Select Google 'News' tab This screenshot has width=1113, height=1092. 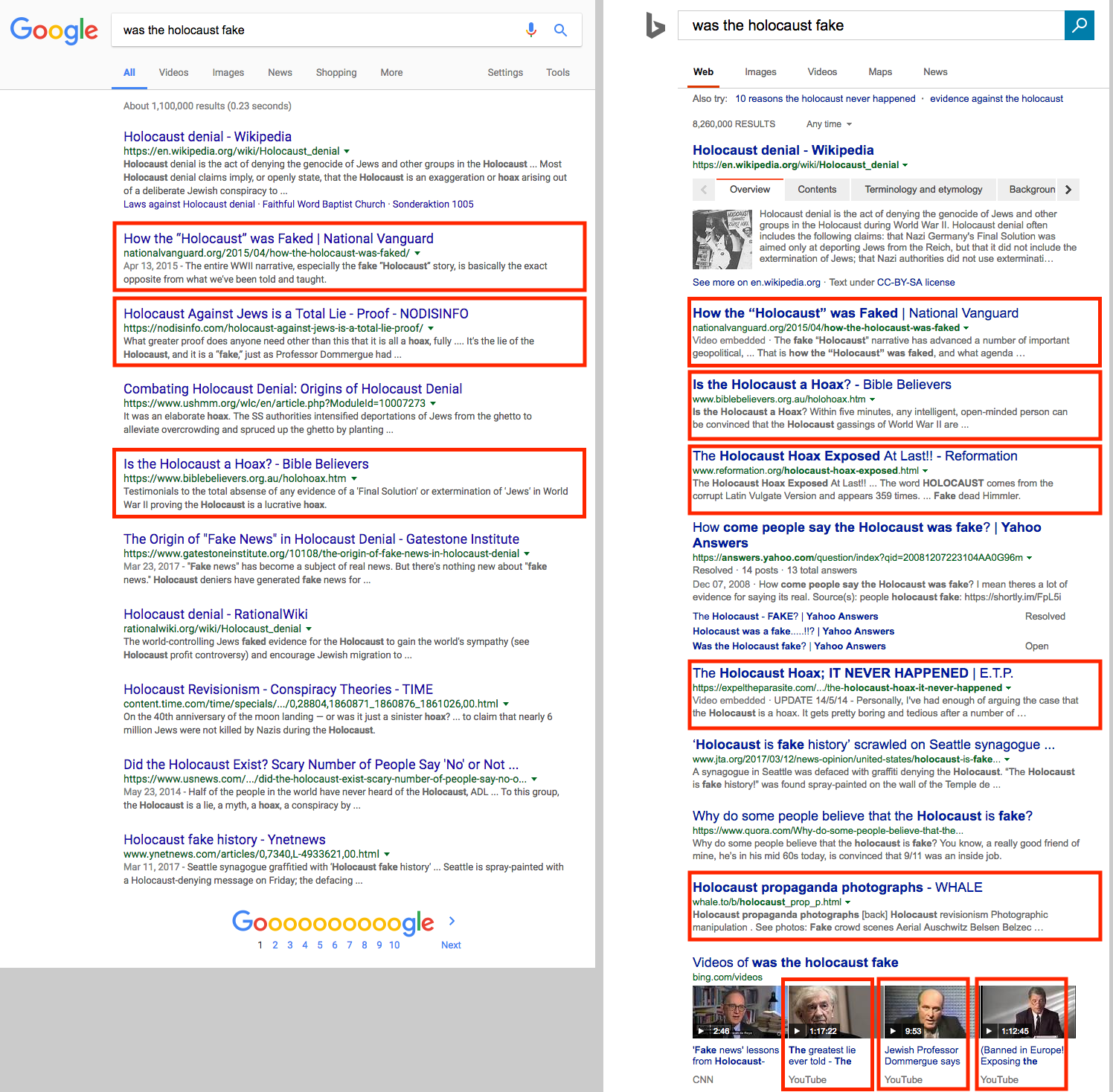(x=280, y=72)
